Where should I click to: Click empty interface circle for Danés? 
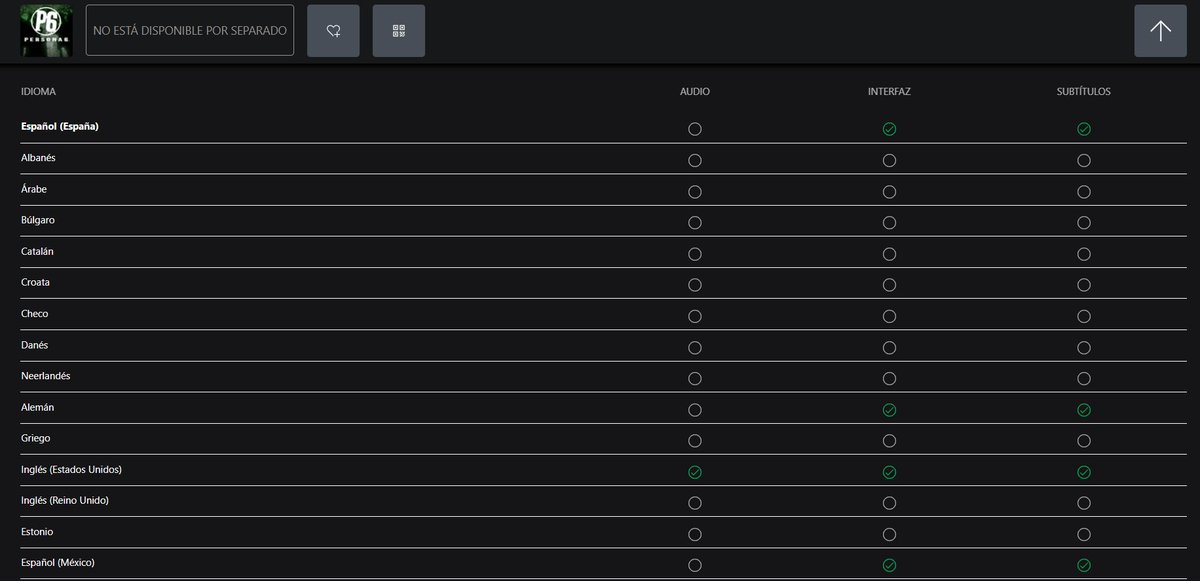pyautogui.click(x=889, y=347)
